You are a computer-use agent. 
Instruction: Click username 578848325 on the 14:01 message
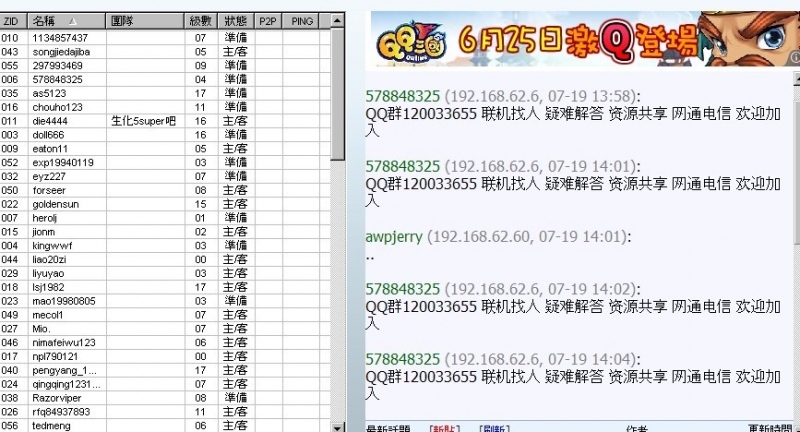point(403,166)
